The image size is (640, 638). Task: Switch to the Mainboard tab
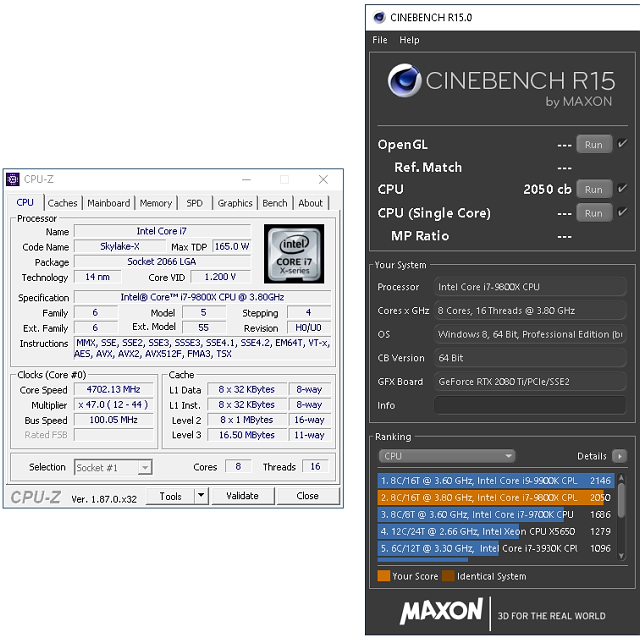(x=109, y=203)
